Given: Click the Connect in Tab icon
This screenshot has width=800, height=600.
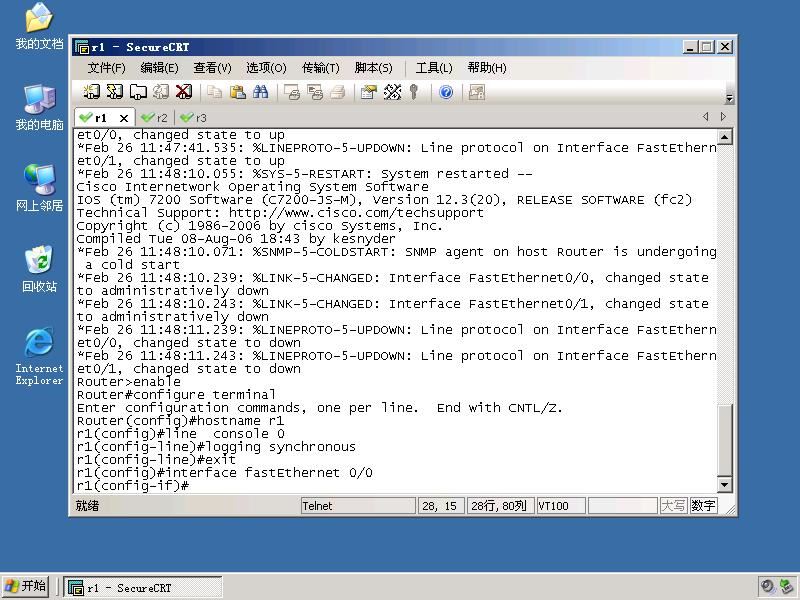Looking at the screenshot, I should (138, 92).
